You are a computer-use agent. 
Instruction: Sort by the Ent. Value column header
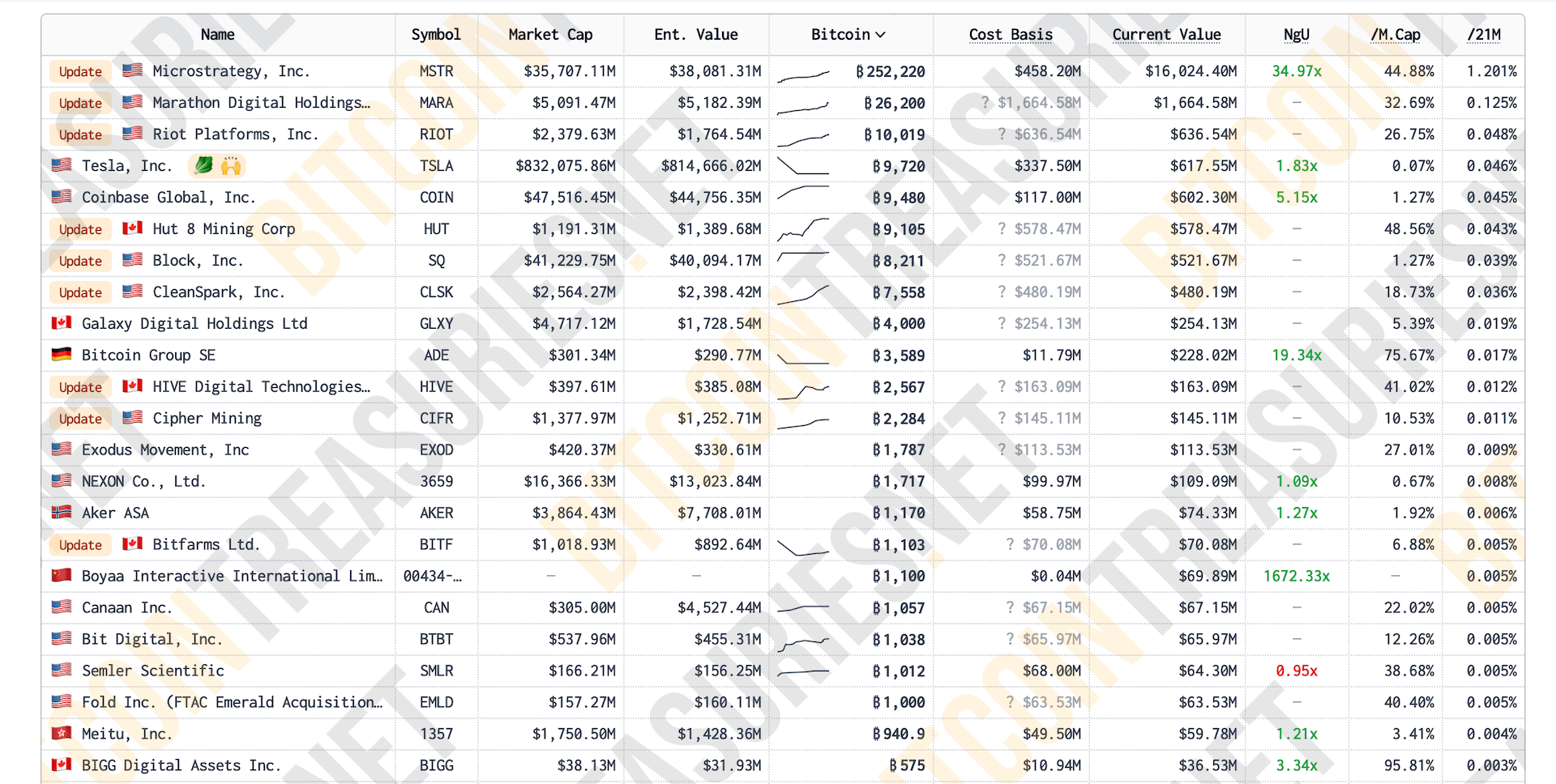click(x=696, y=35)
